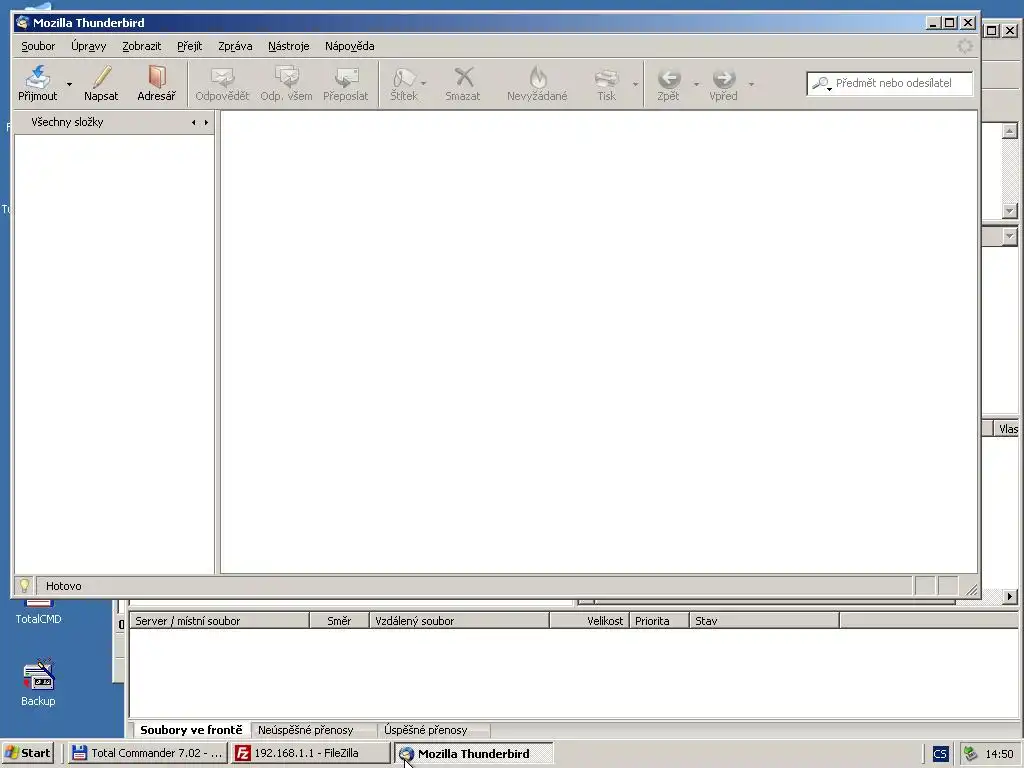The width and height of the screenshot is (1024, 768).
Task: Sort by Stav column in FileZilla
Action: point(764,620)
